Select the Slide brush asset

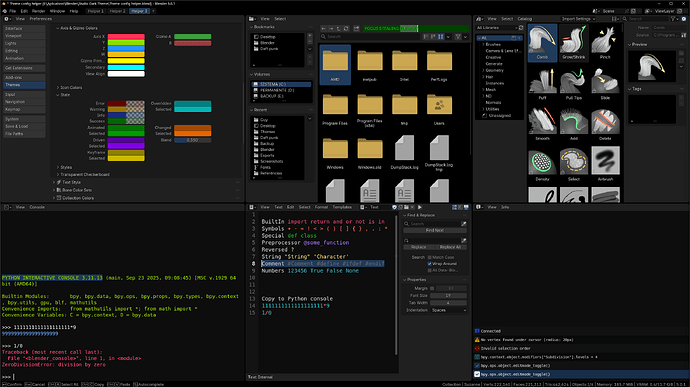pos(605,83)
